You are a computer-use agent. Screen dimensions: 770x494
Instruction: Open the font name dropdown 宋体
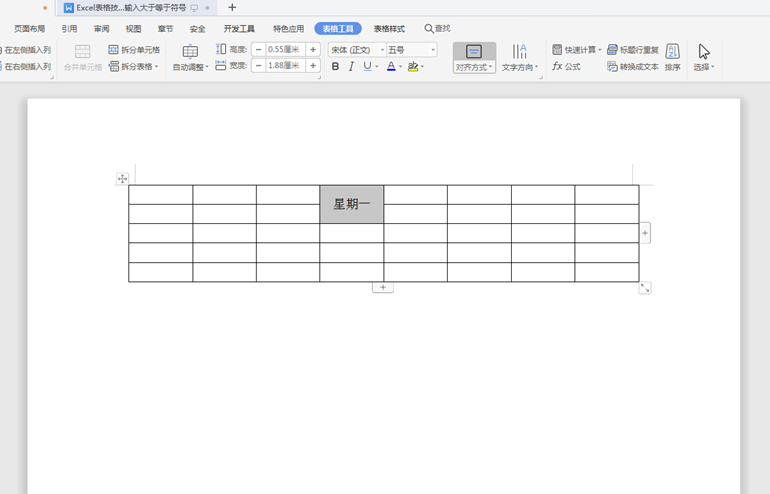point(382,50)
